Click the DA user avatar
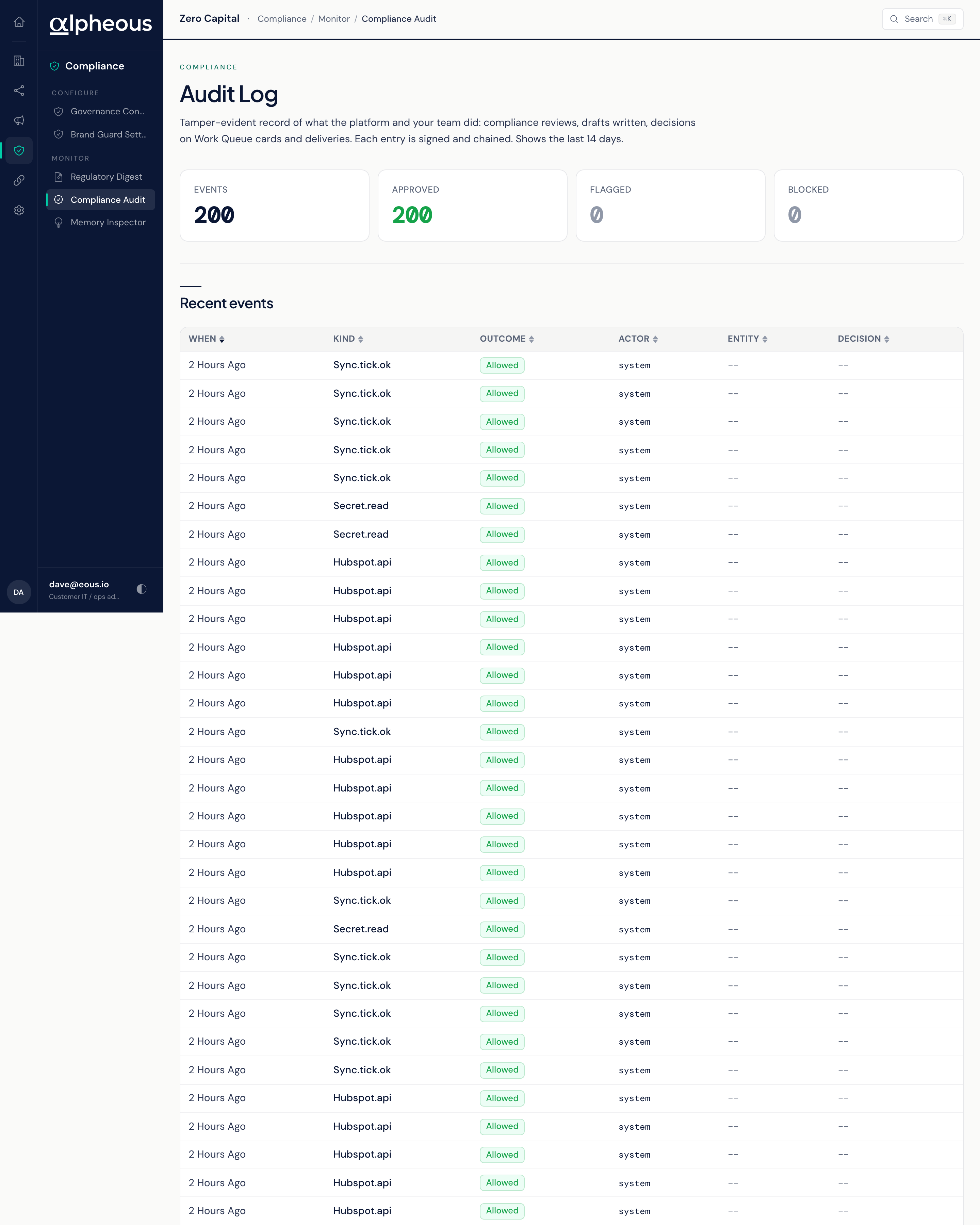Image resolution: width=980 pixels, height=1225 pixels. 19,592
